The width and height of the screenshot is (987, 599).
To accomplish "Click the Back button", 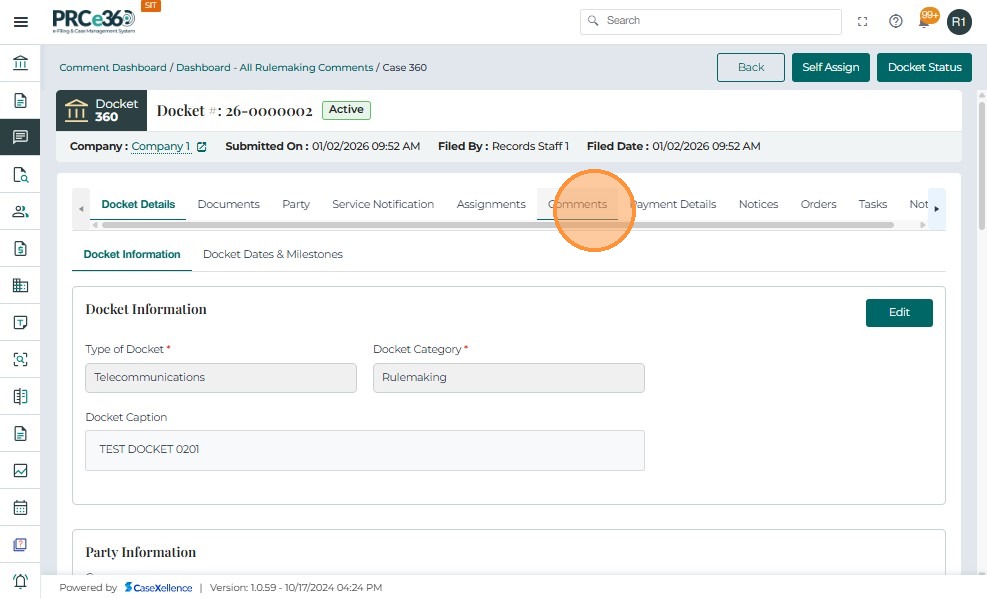I will tap(750, 67).
